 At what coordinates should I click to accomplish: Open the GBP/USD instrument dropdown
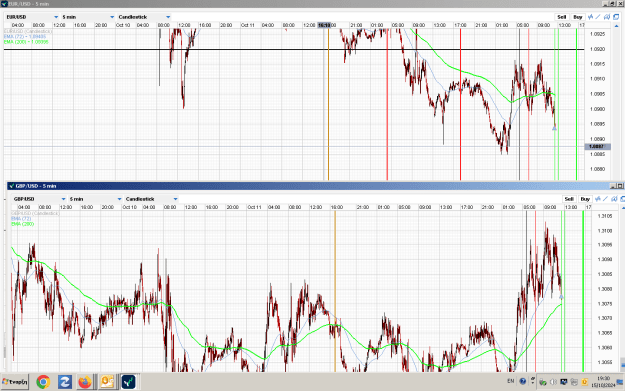pos(39,199)
